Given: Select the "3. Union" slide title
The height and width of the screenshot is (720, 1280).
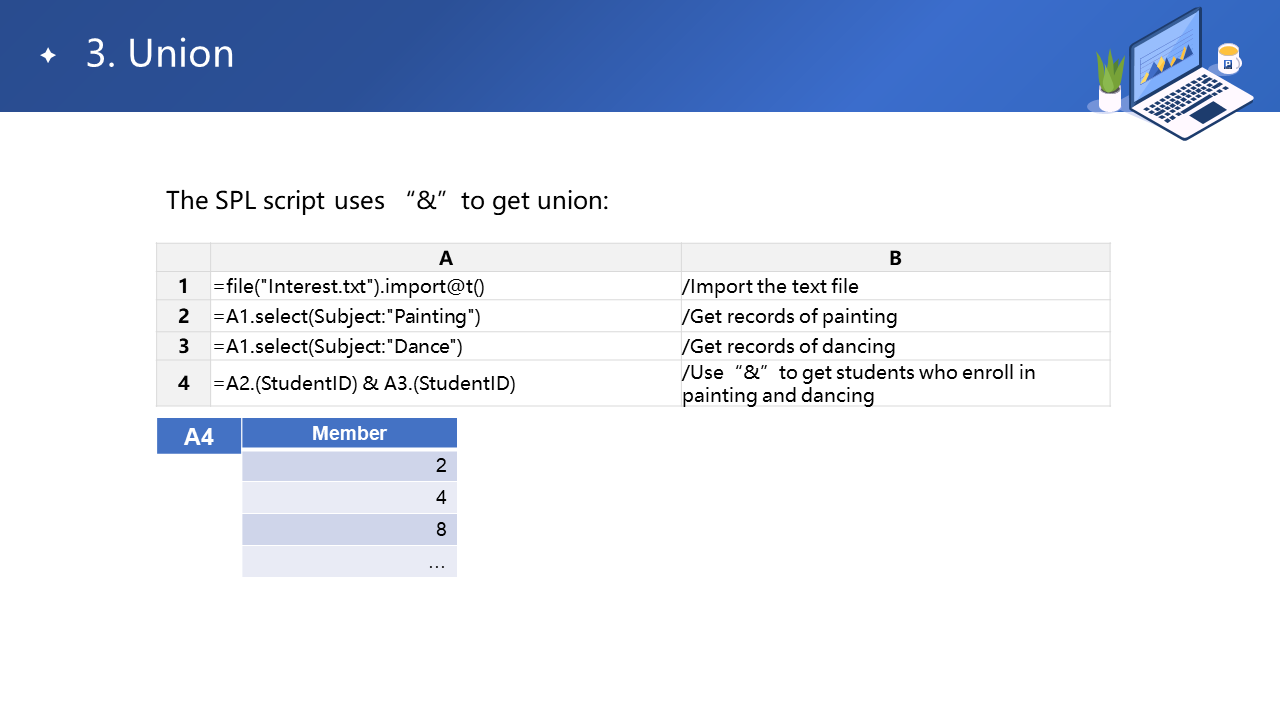Looking at the screenshot, I should (x=160, y=54).
